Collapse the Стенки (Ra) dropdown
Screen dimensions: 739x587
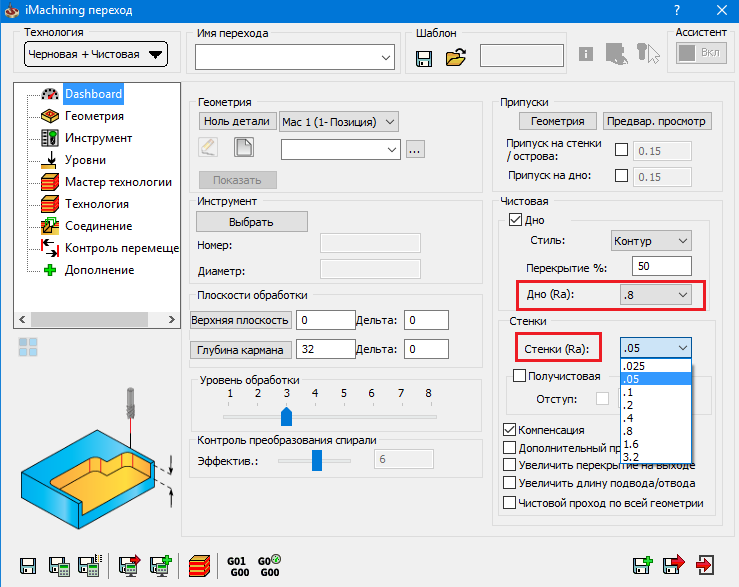[656, 348]
